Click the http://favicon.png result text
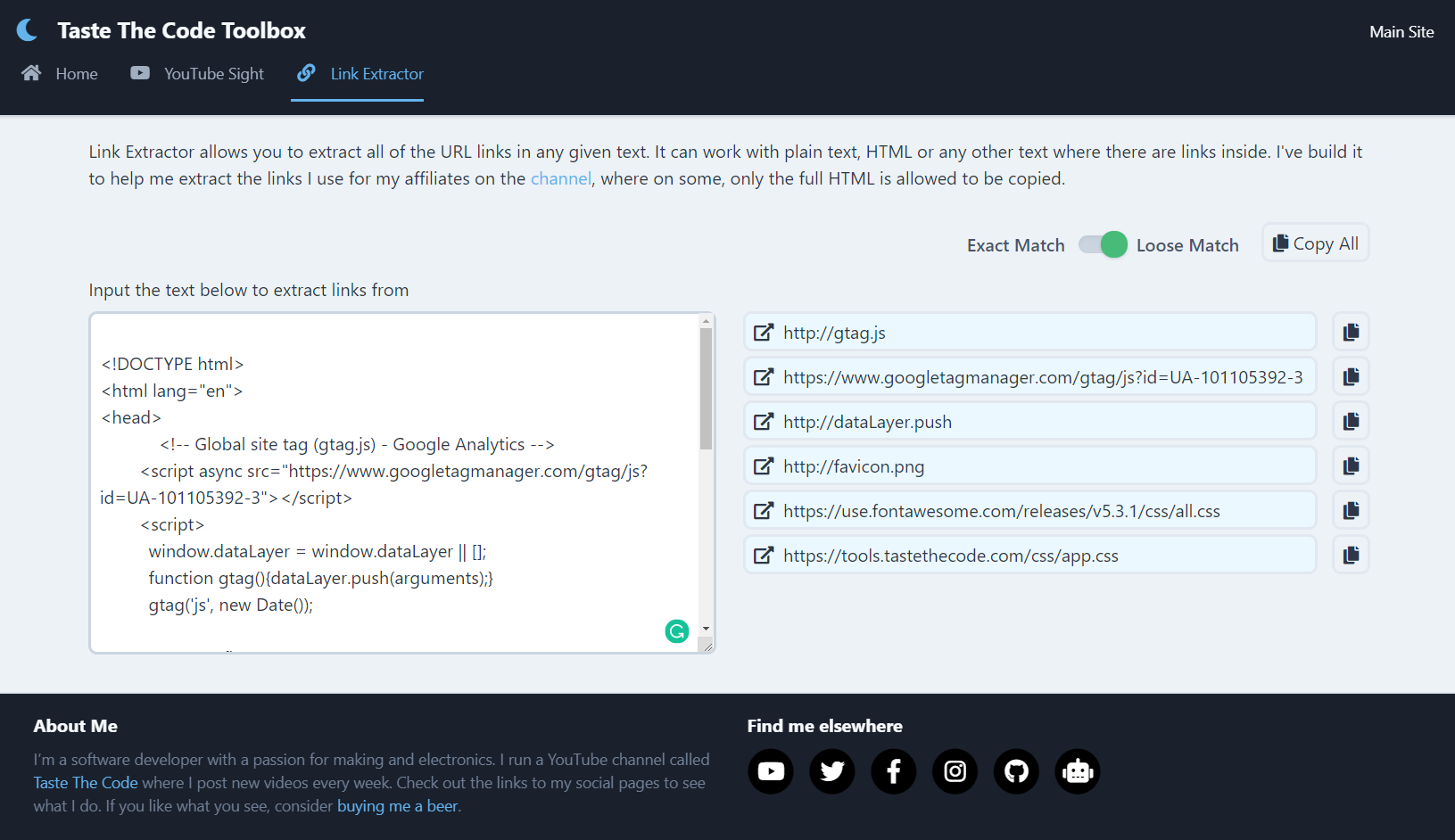Viewport: 1455px width, 840px height. pyautogui.click(x=854, y=466)
